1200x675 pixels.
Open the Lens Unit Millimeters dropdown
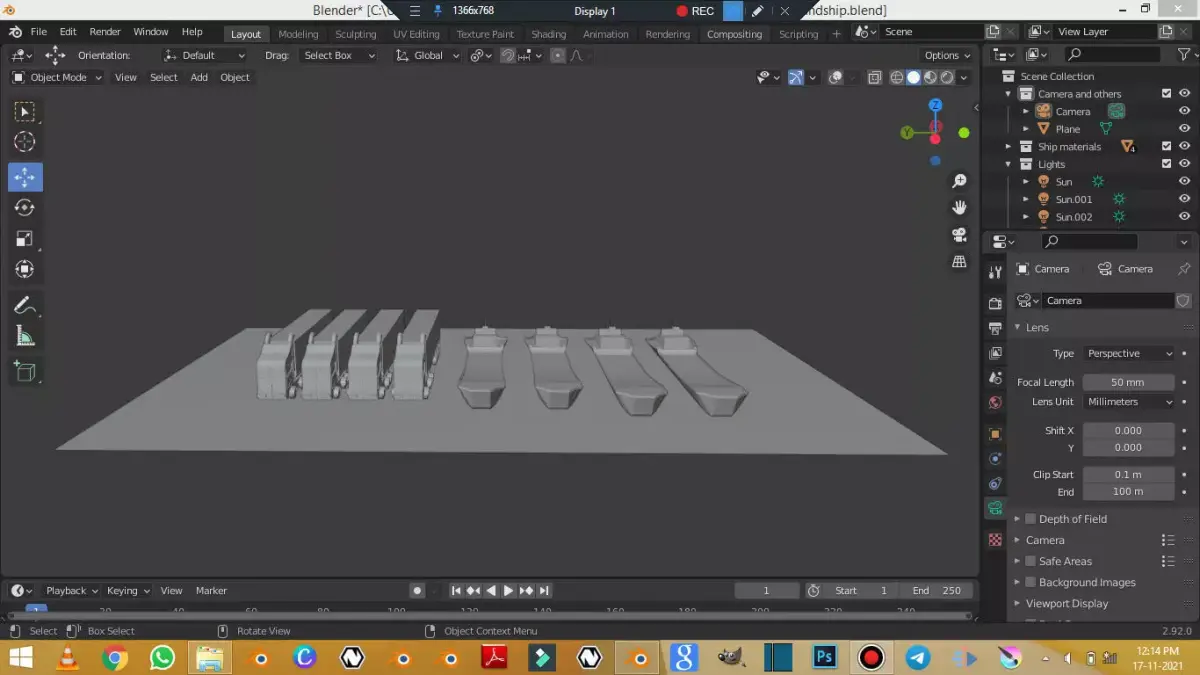1129,402
